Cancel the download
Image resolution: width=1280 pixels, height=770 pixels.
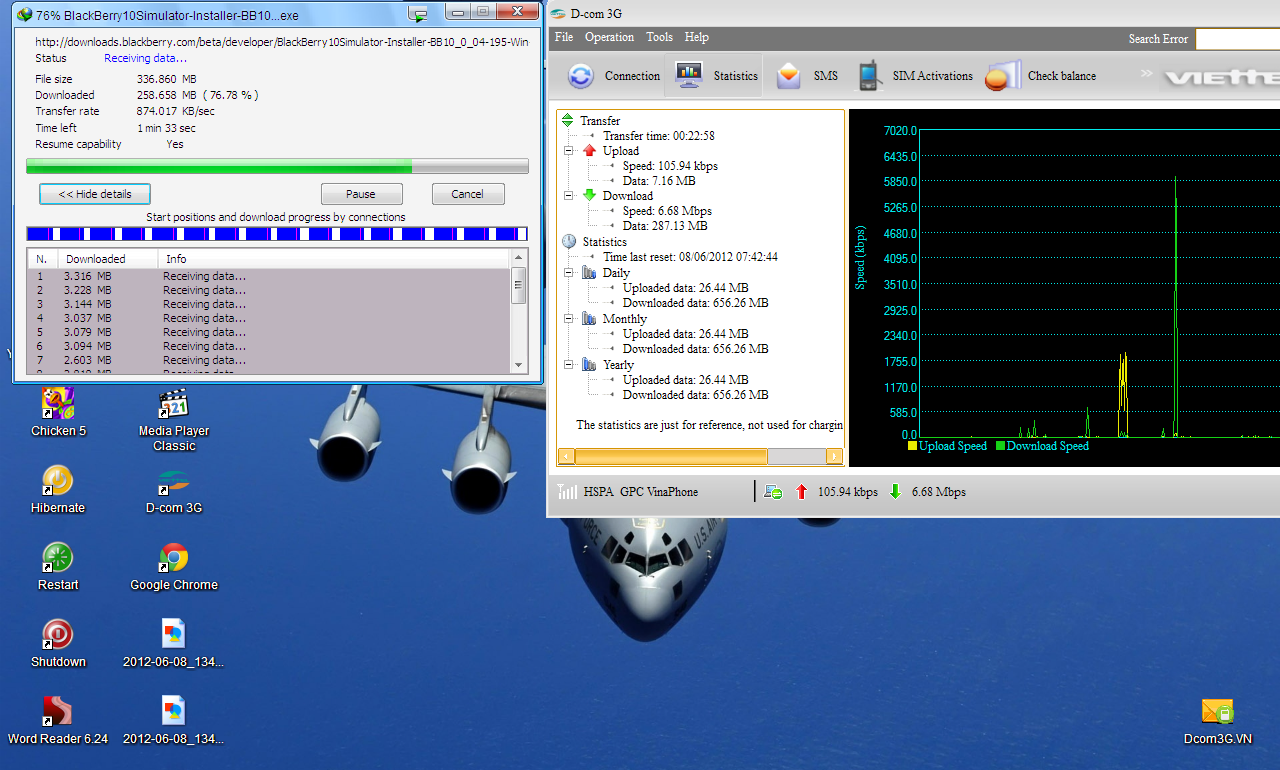(x=467, y=194)
